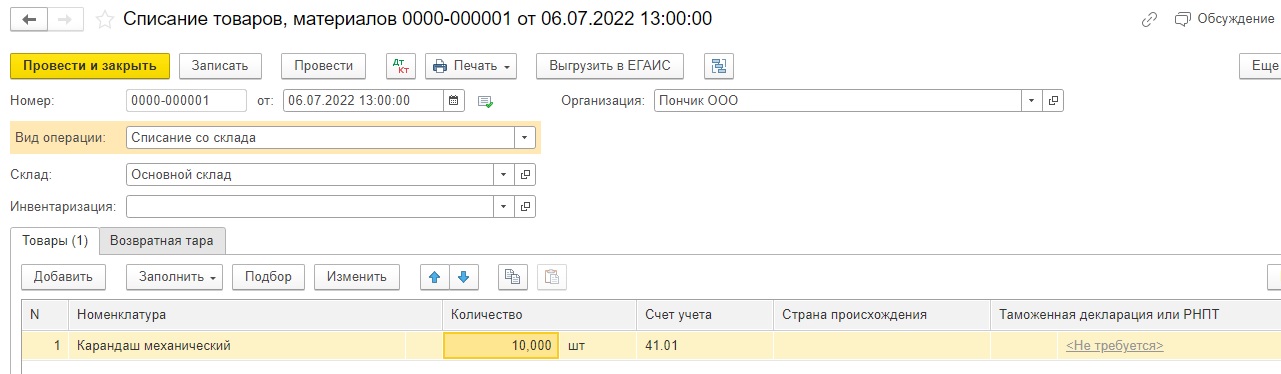Edit the document date field
This screenshot has width=1281, height=374.
point(364,101)
